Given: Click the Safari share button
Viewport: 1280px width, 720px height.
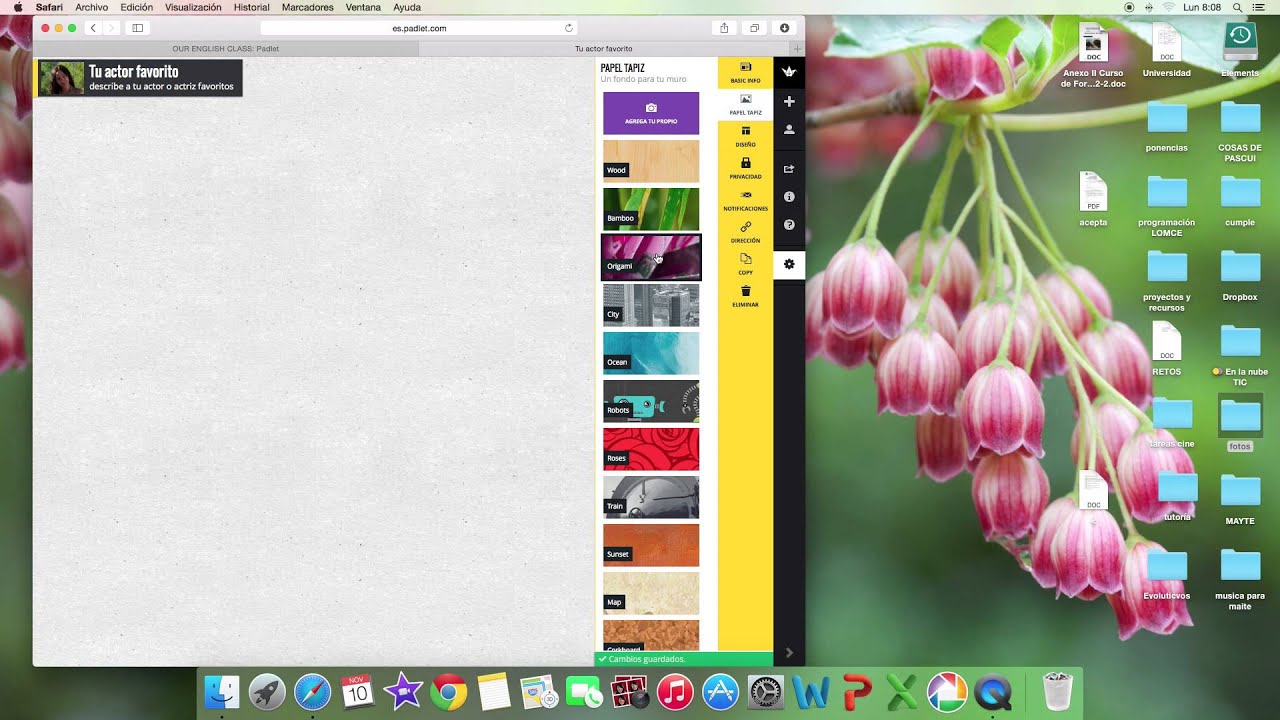Looking at the screenshot, I should pos(724,28).
